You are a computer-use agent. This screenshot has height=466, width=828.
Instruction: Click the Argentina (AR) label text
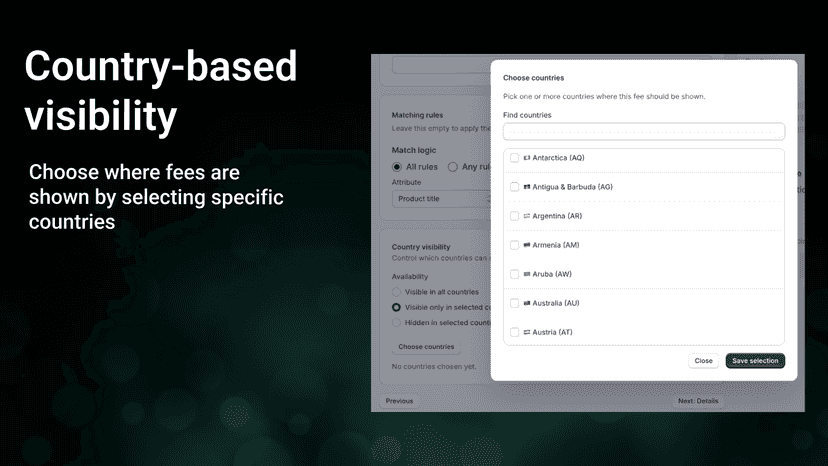click(557, 216)
